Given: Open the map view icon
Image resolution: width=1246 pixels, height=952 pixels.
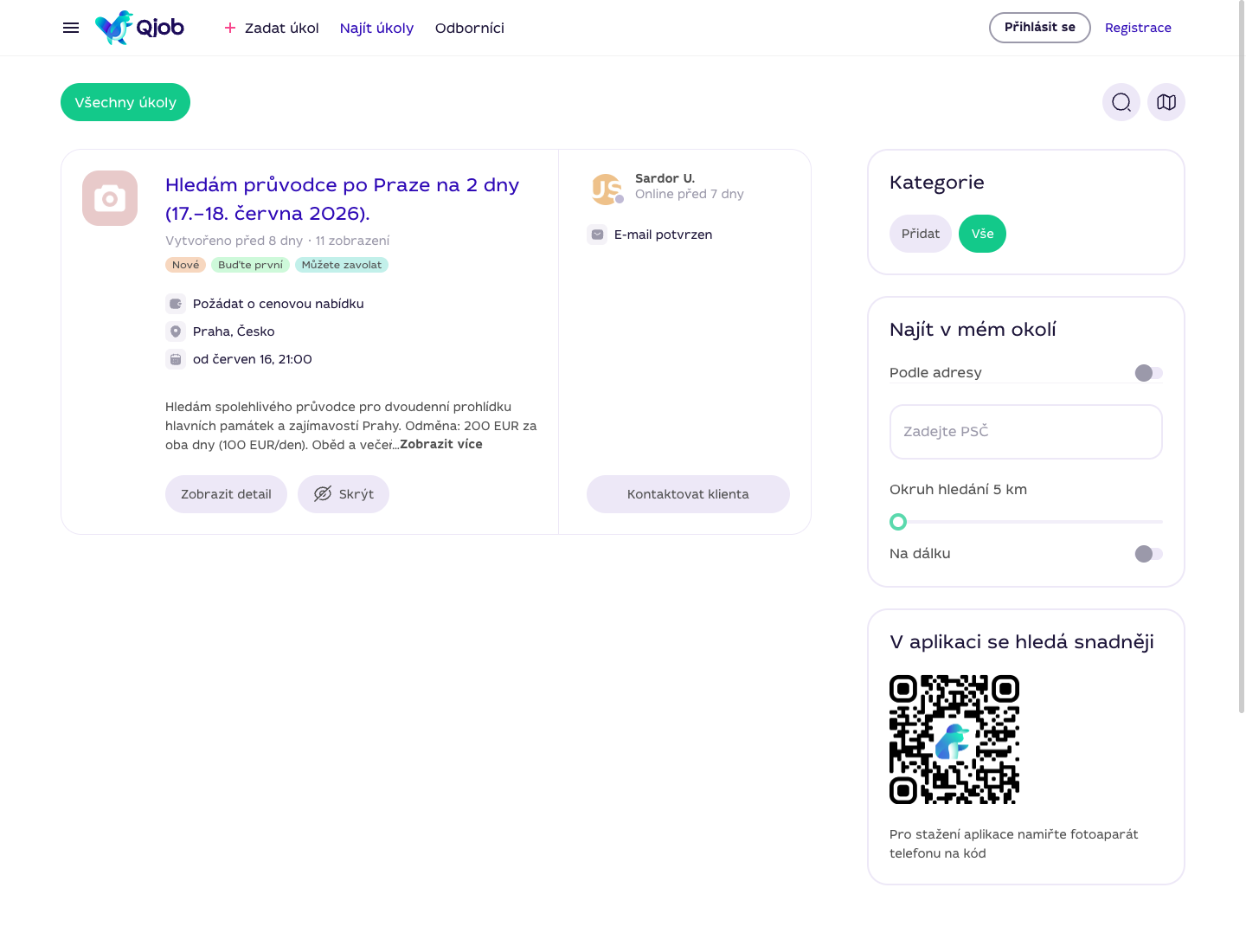Looking at the screenshot, I should click(x=1166, y=102).
